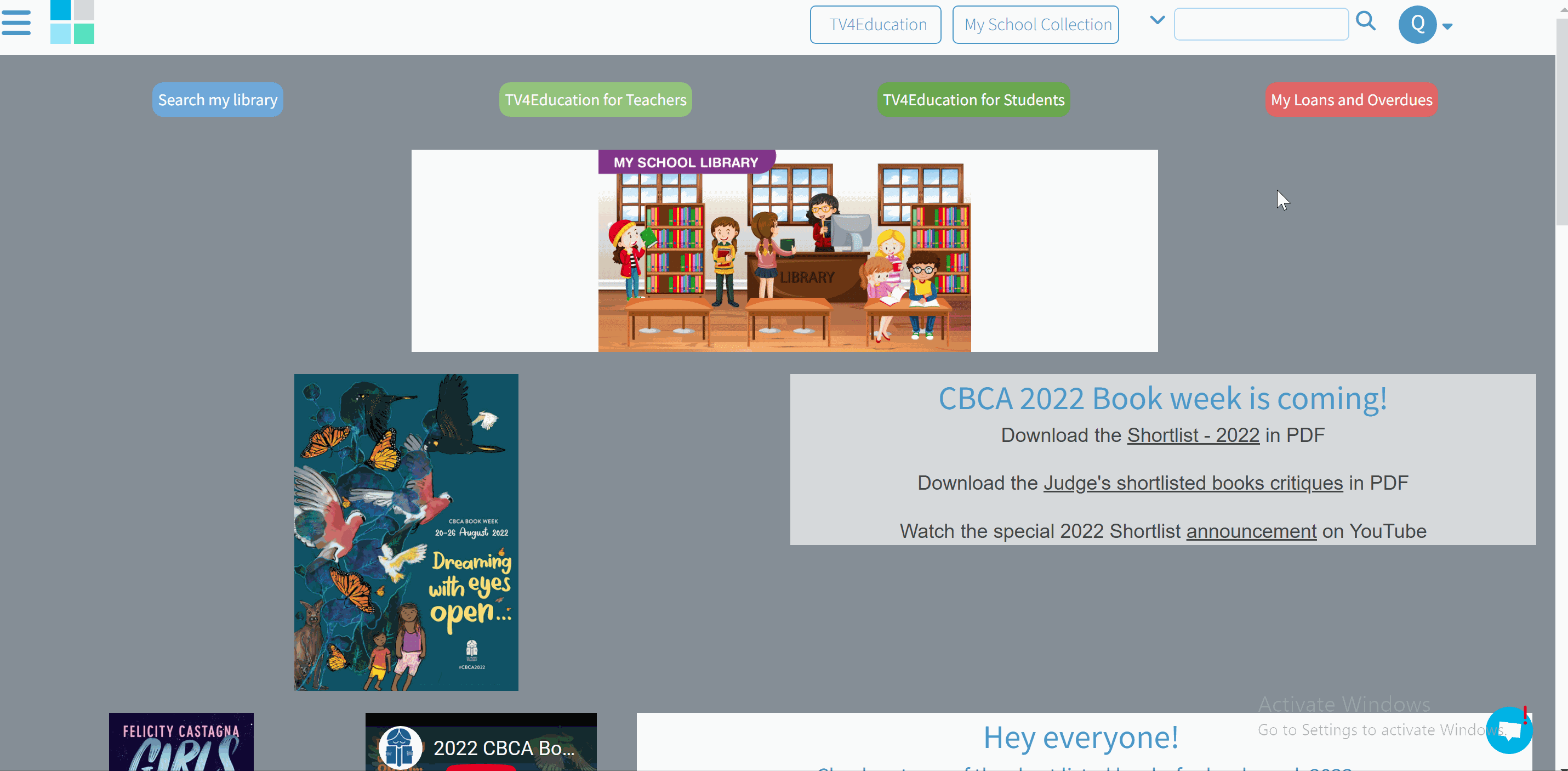Click the colored squares site logo

click(x=72, y=22)
